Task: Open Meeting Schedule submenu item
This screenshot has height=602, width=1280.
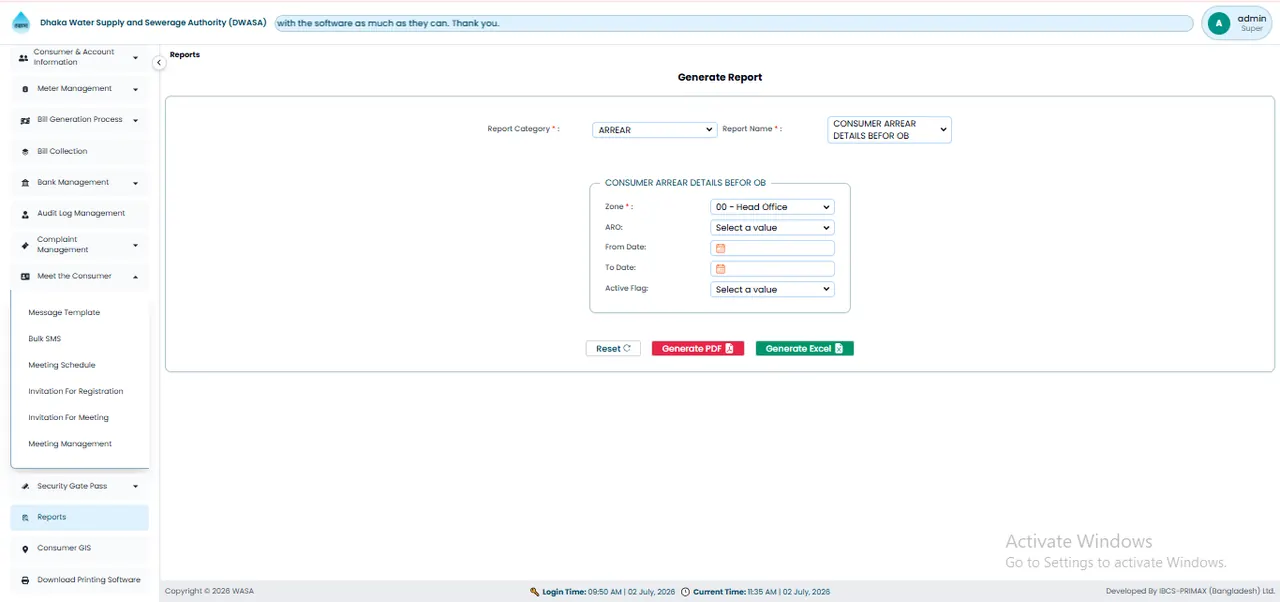Action: pyautogui.click(x=62, y=365)
